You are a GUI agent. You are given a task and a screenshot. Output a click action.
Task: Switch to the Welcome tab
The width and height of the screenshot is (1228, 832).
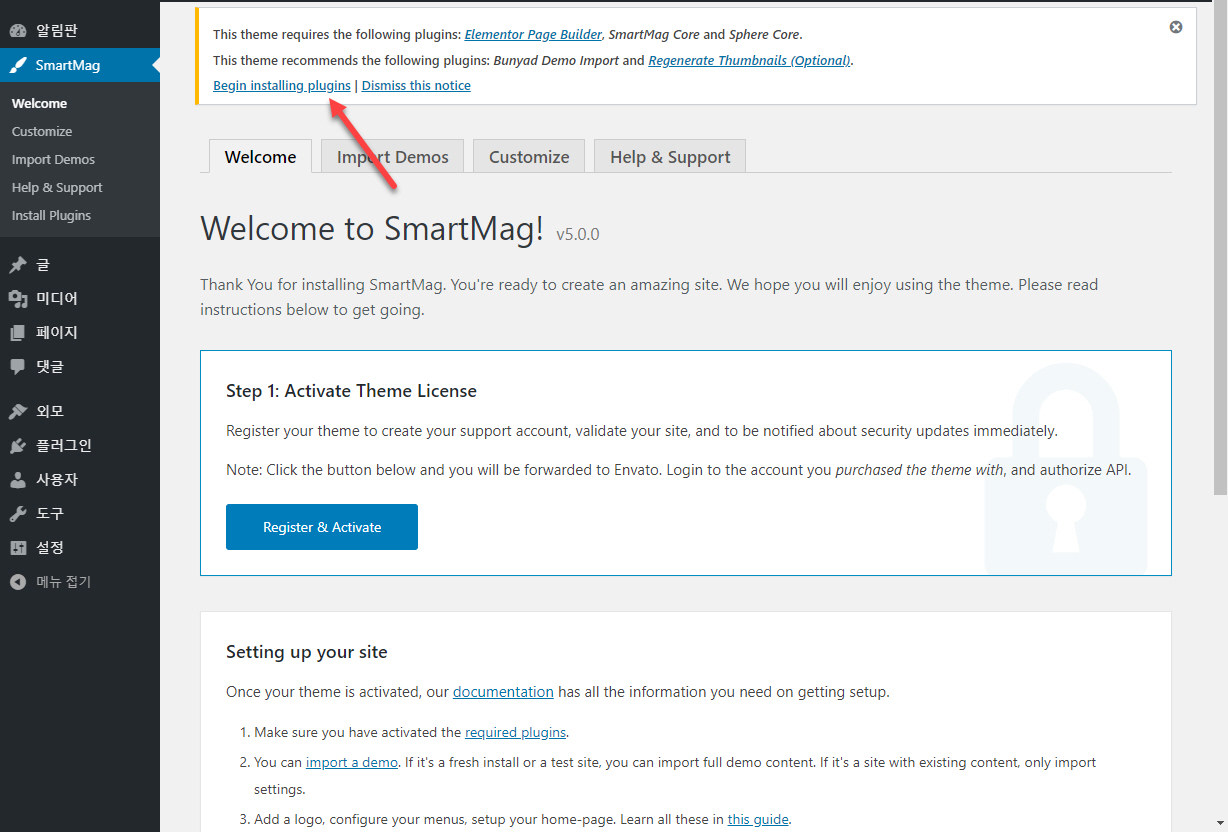(260, 156)
